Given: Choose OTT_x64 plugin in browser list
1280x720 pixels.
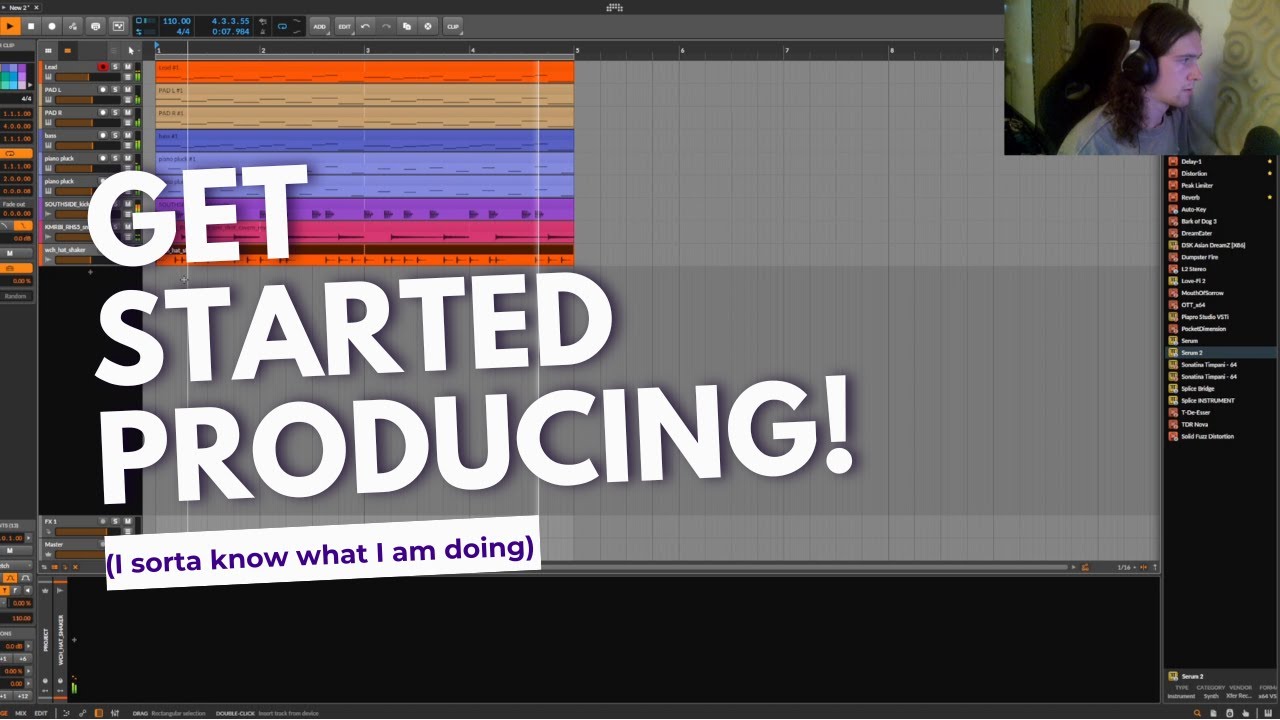Looking at the screenshot, I should pos(1220,305).
